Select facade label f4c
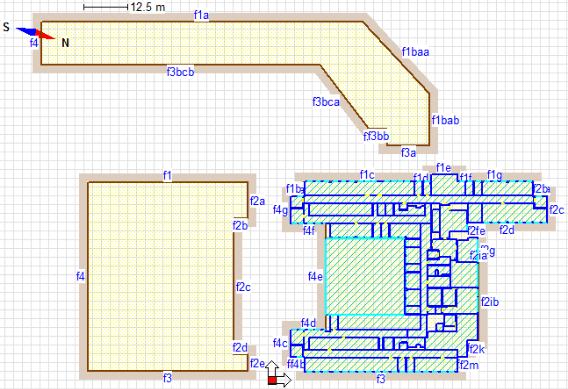 (x=280, y=343)
